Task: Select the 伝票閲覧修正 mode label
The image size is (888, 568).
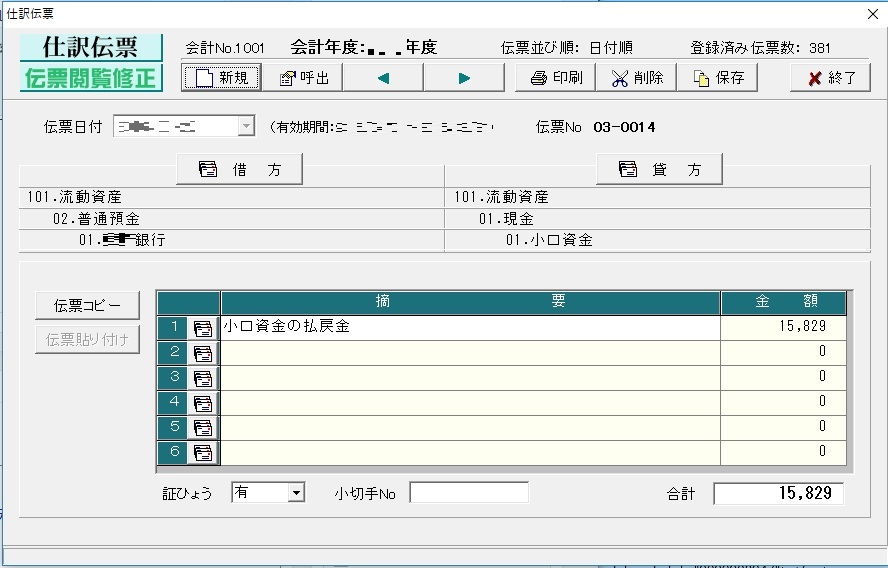Action: [90, 78]
